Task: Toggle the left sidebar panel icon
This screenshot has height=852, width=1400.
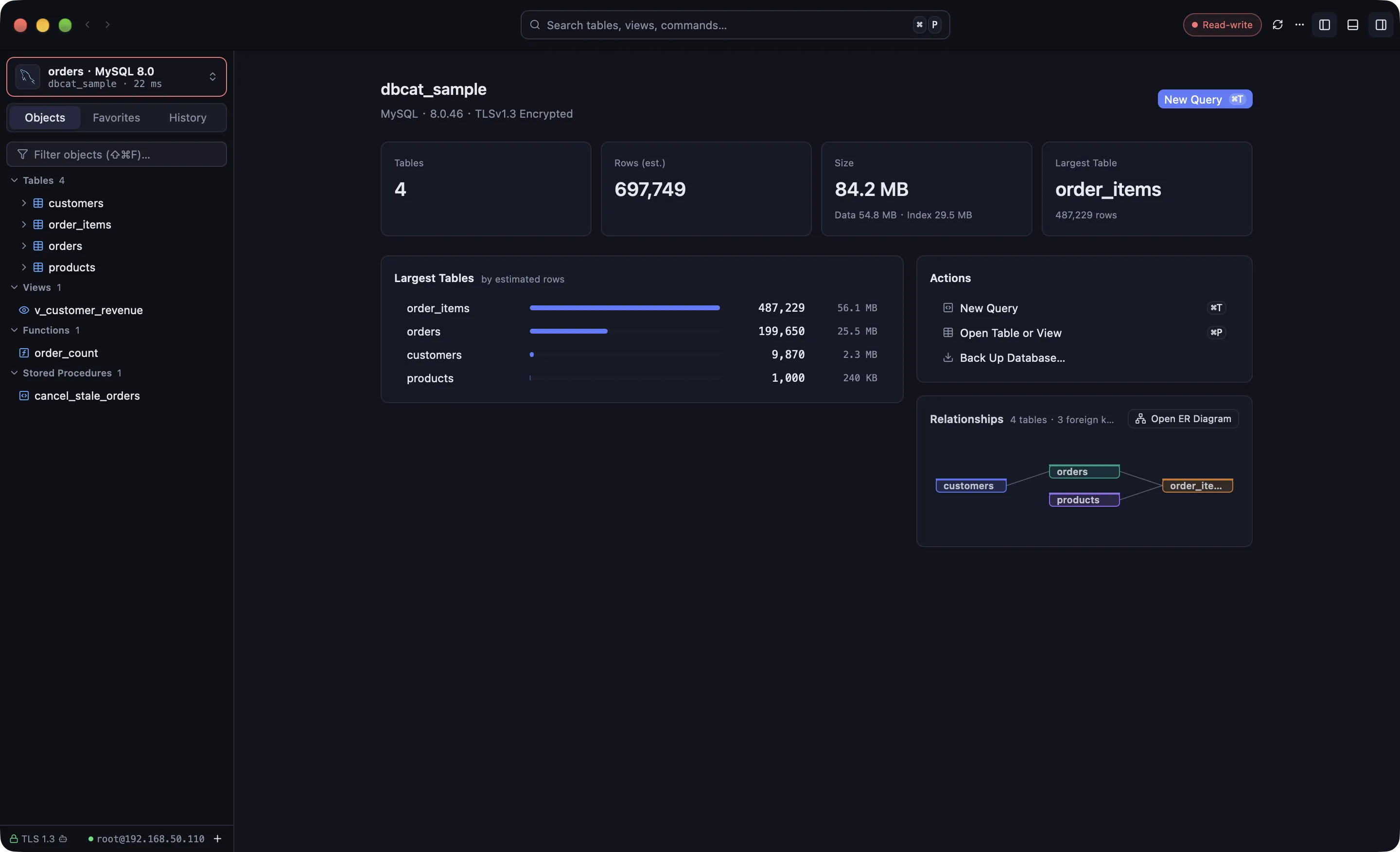Action: pyautogui.click(x=1325, y=24)
